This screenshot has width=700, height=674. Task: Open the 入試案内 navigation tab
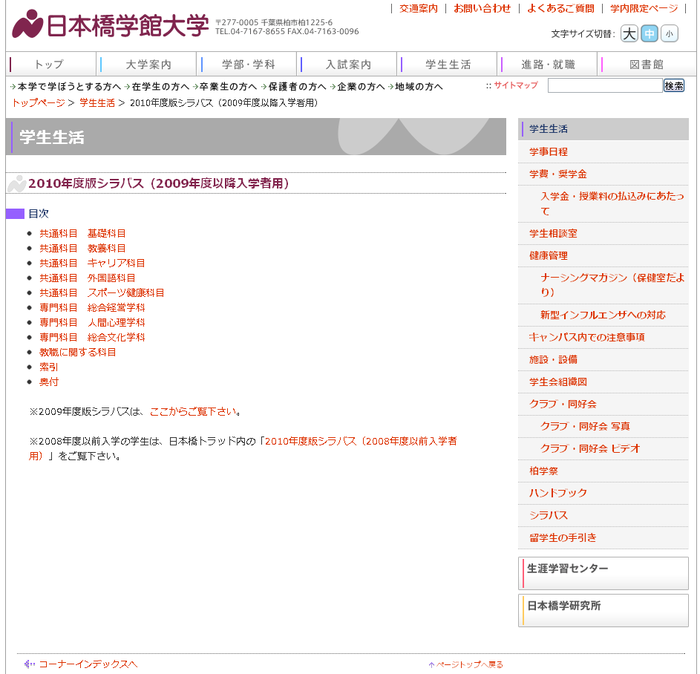coord(349,64)
